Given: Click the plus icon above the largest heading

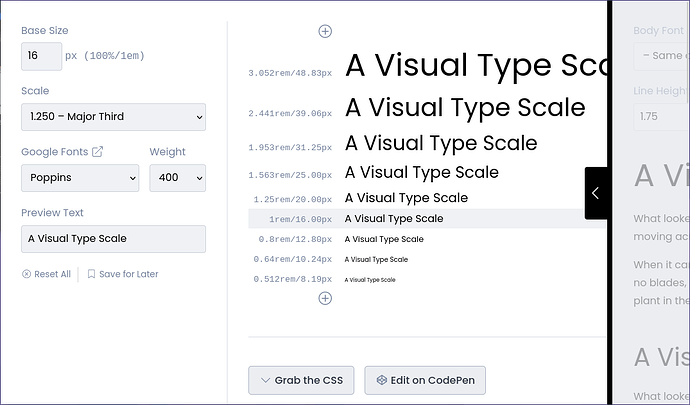Looking at the screenshot, I should pos(325,31).
